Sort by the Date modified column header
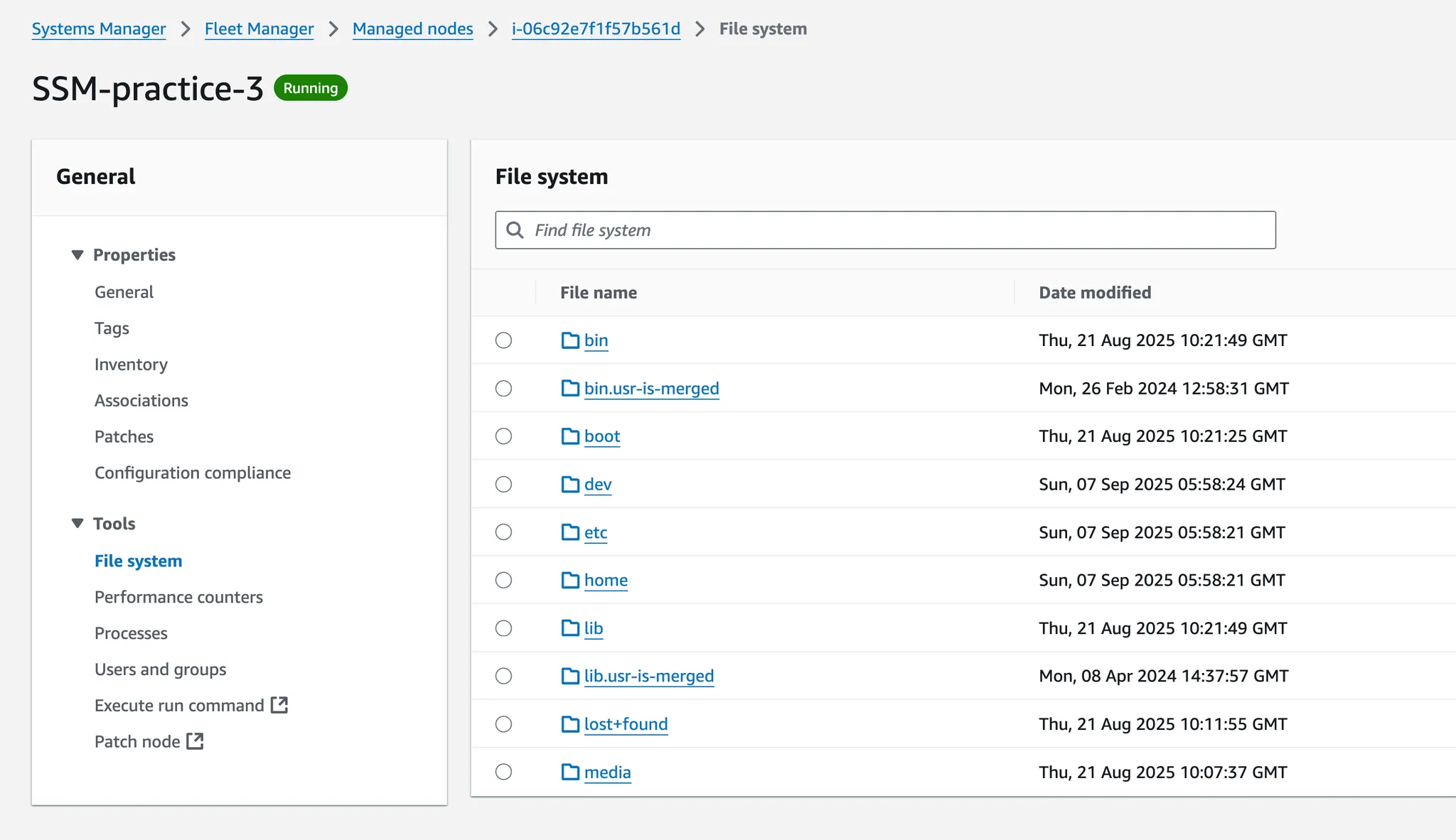This screenshot has width=1456, height=840. pyautogui.click(x=1095, y=293)
